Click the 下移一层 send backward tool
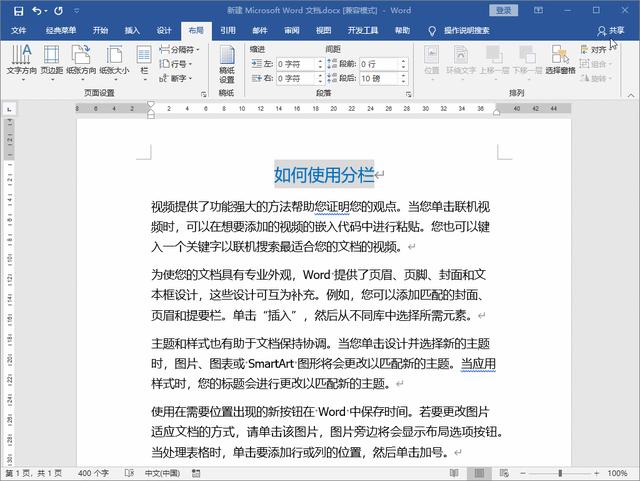 click(x=527, y=62)
